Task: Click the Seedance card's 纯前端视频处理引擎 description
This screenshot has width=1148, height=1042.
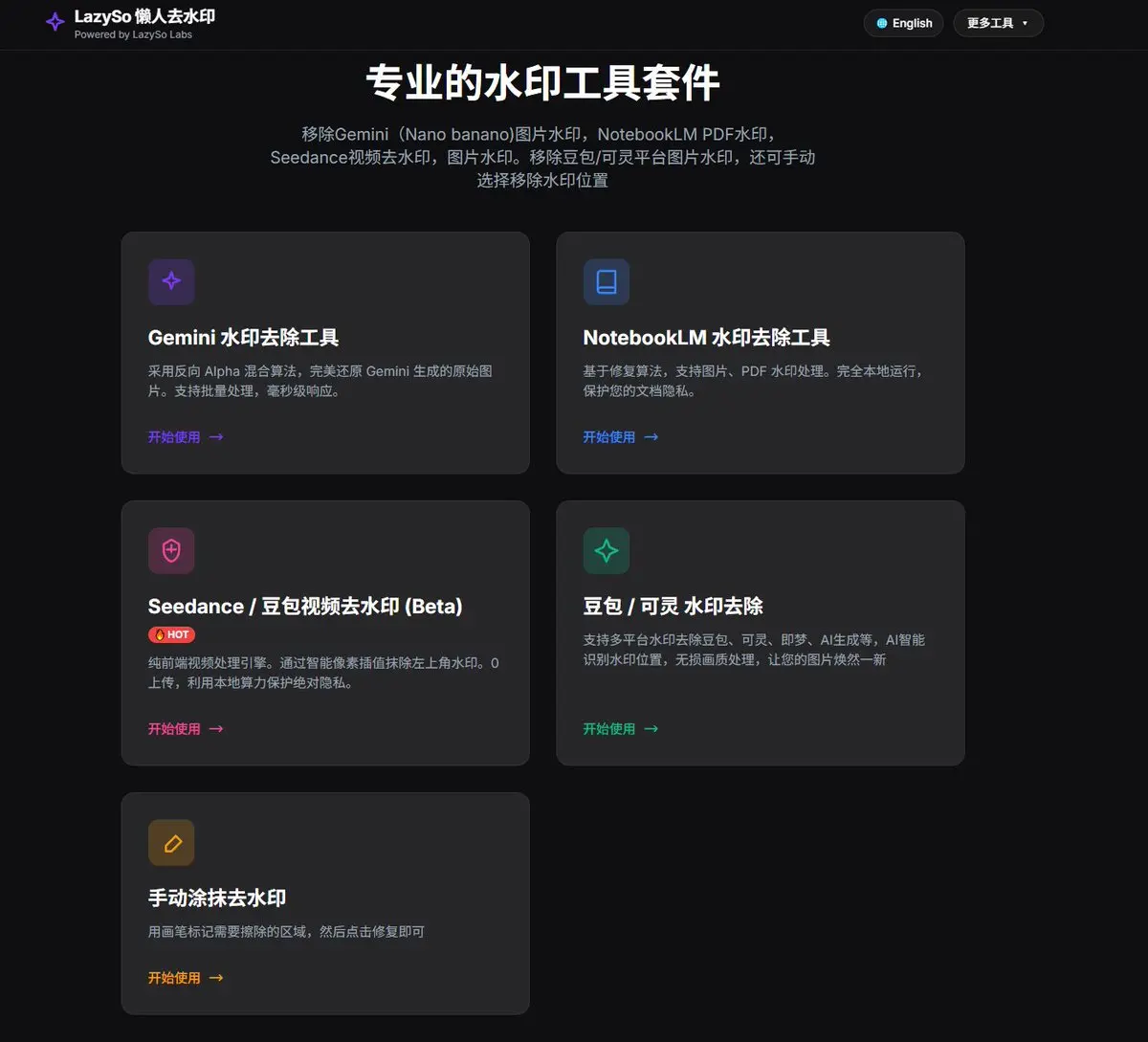Action: [x=323, y=673]
